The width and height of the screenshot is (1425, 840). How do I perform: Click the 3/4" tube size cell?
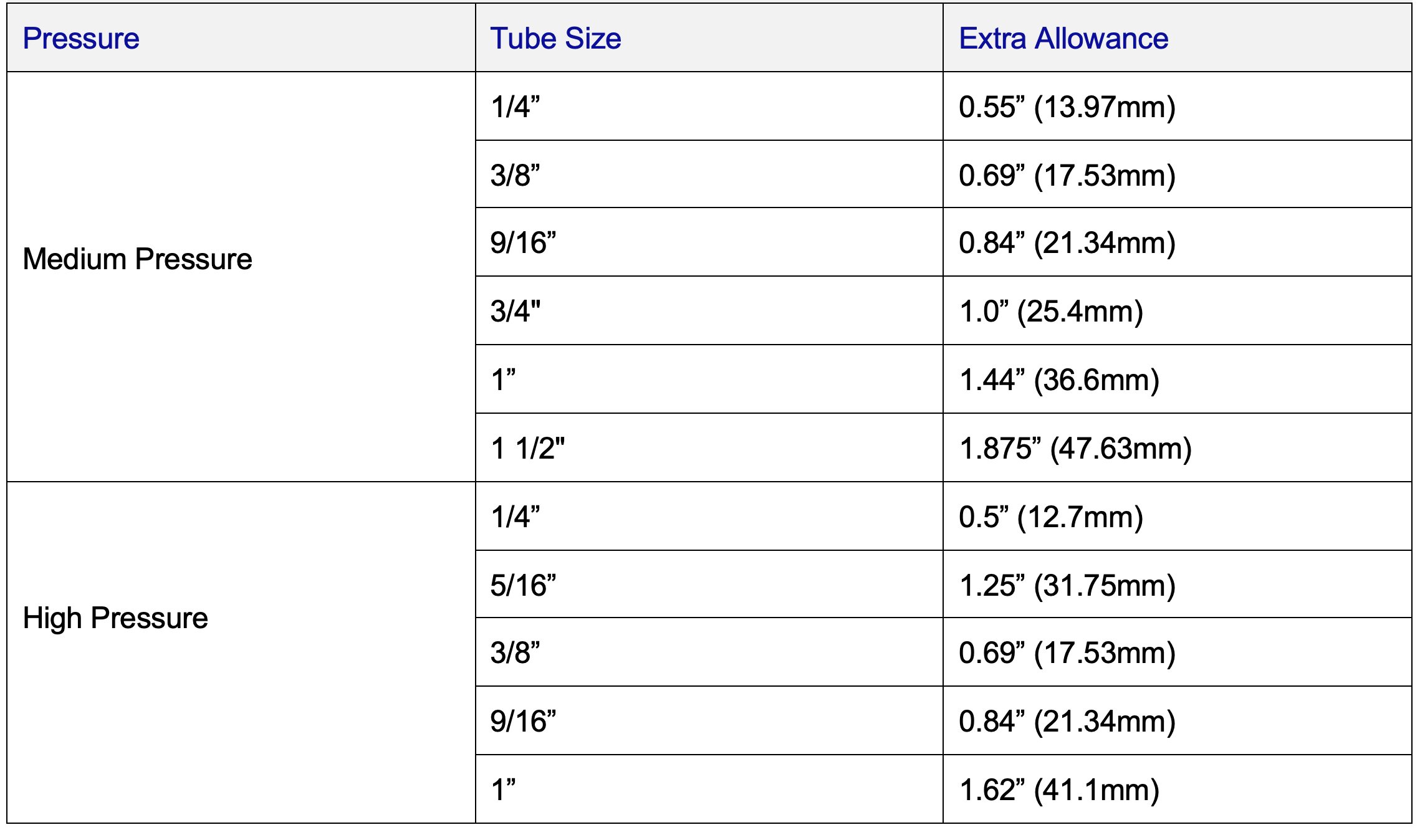(516, 311)
